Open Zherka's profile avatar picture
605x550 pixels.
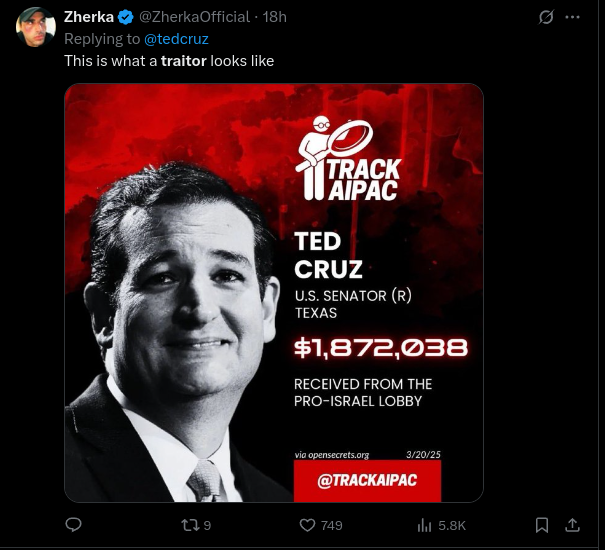tap(35, 28)
